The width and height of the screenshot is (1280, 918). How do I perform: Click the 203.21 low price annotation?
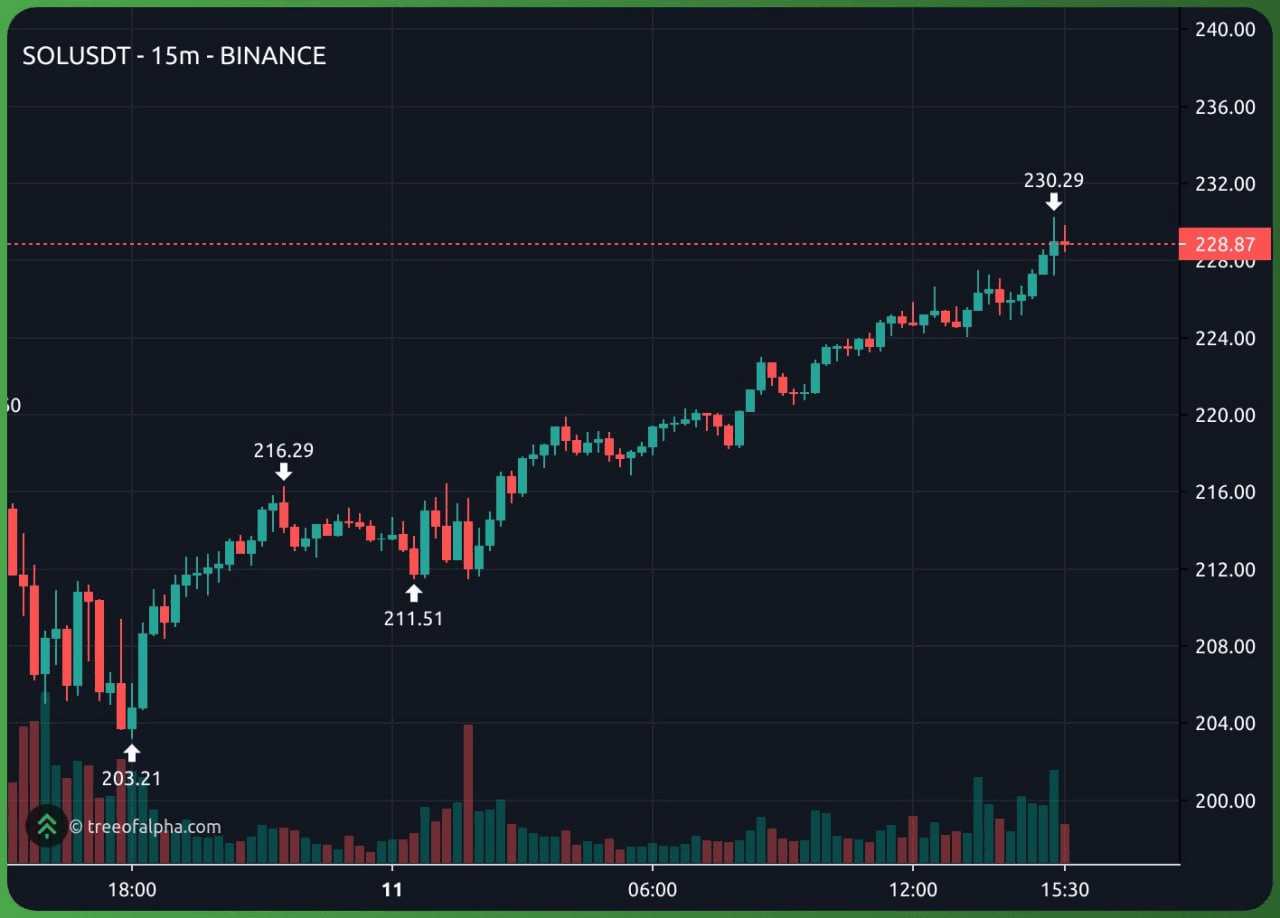click(131, 778)
